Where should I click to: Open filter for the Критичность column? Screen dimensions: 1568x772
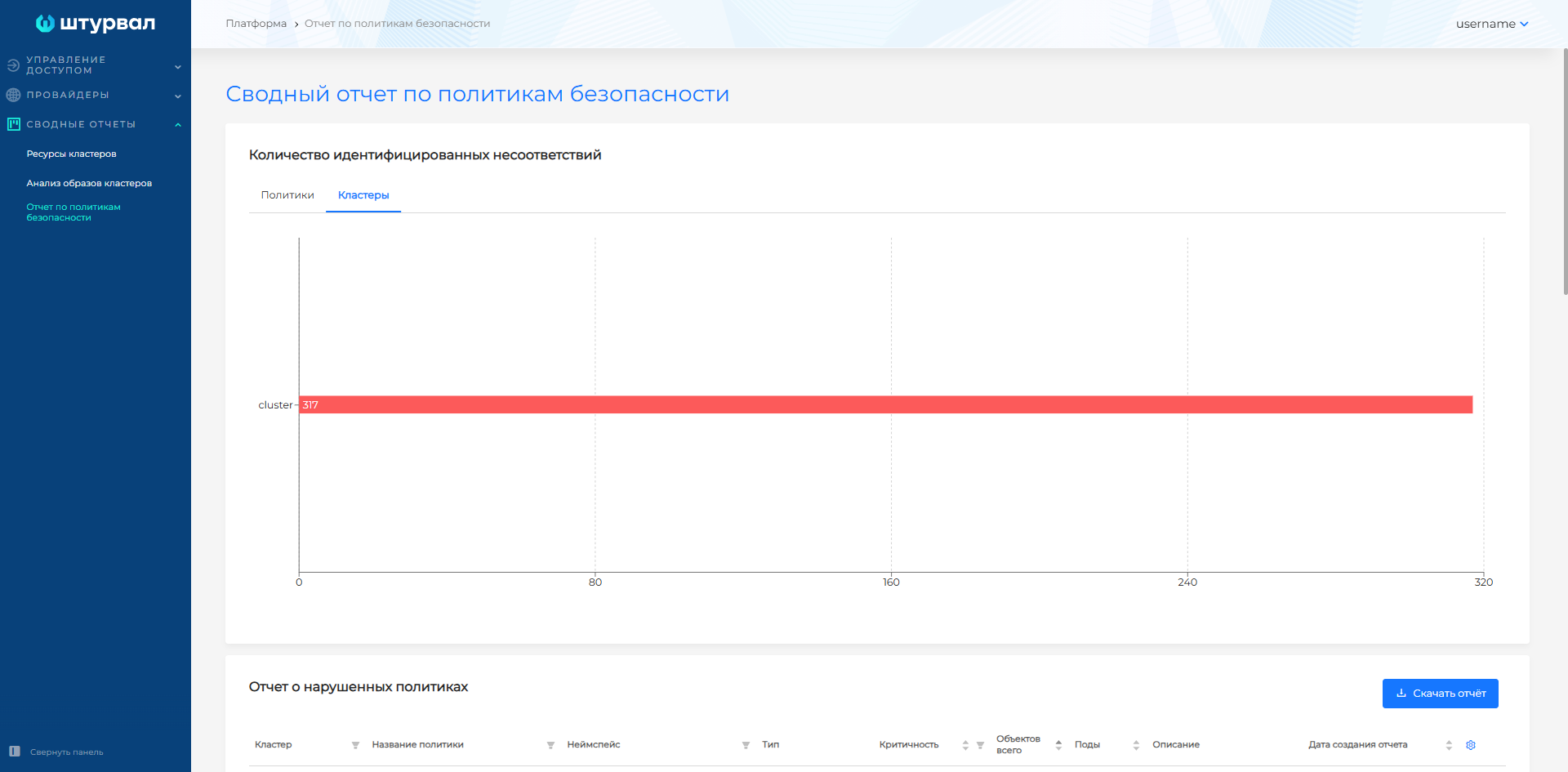(980, 745)
